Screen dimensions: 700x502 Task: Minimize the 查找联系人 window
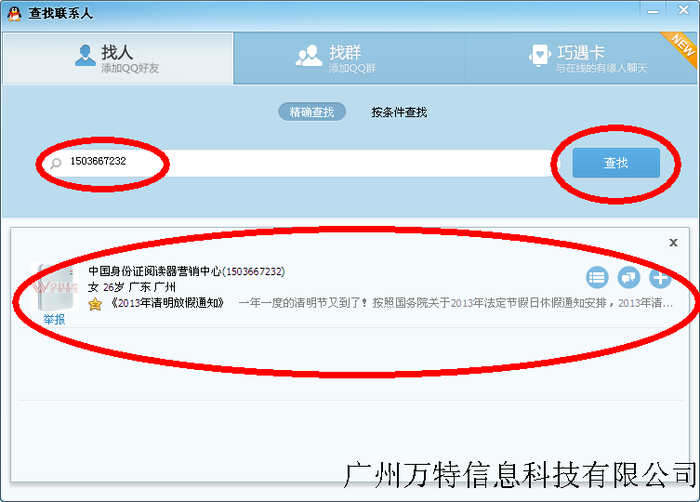[x=653, y=11]
